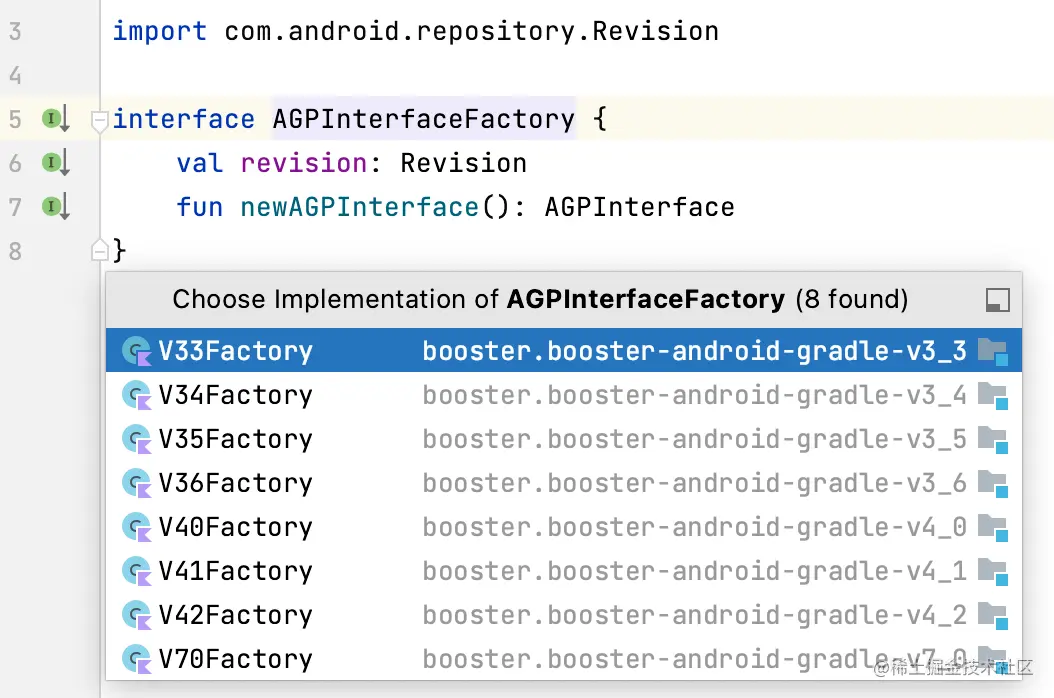
Task: Click Kotlin class icon beside V70Factory
Action: [136, 659]
